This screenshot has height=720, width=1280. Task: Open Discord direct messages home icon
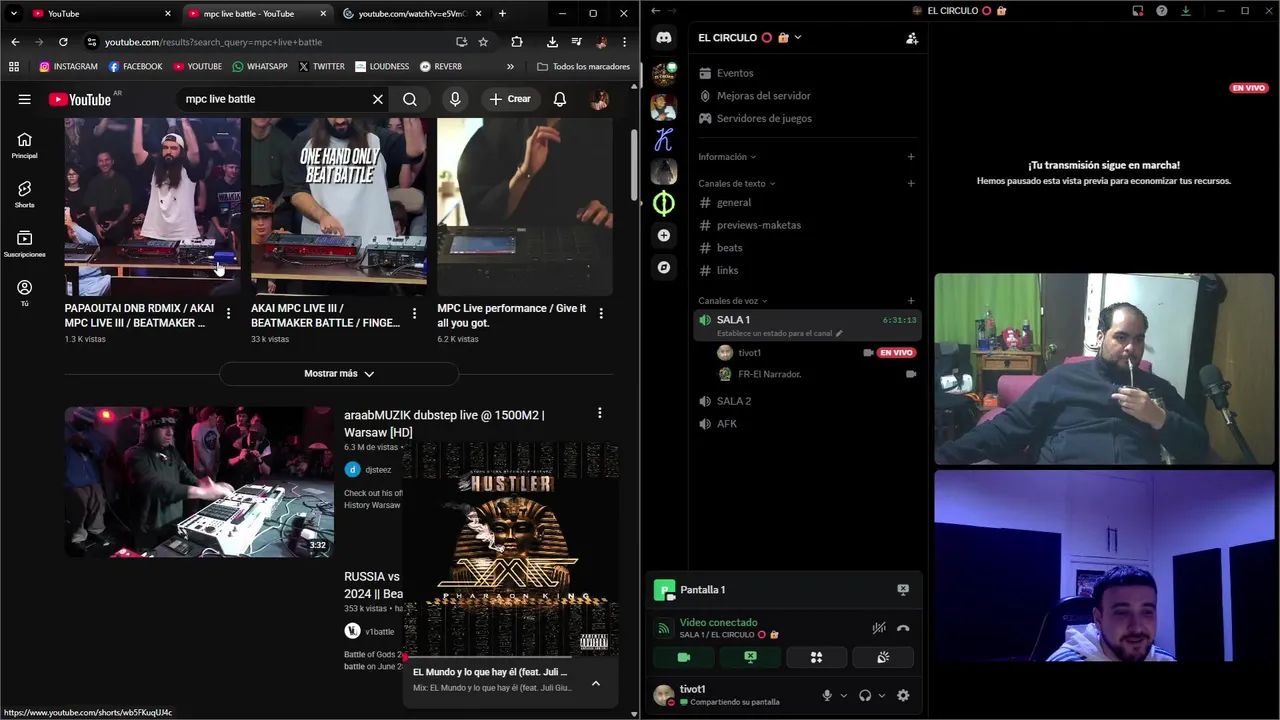pyautogui.click(x=664, y=37)
